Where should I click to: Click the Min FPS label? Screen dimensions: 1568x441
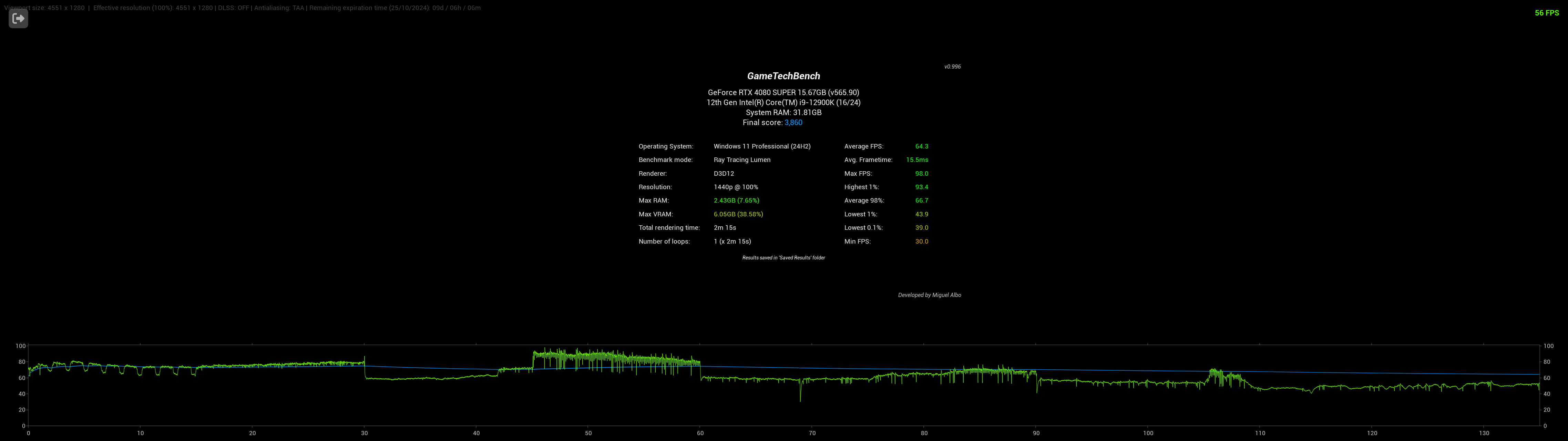click(x=857, y=242)
